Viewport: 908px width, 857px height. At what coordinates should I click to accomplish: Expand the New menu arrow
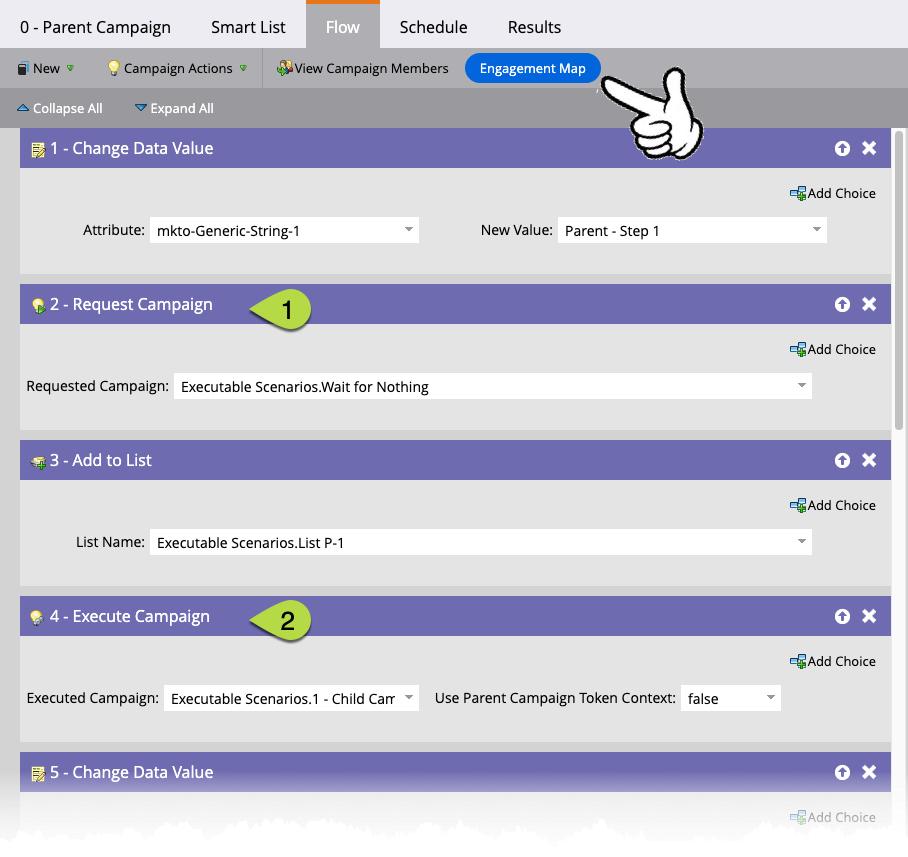tap(68, 68)
